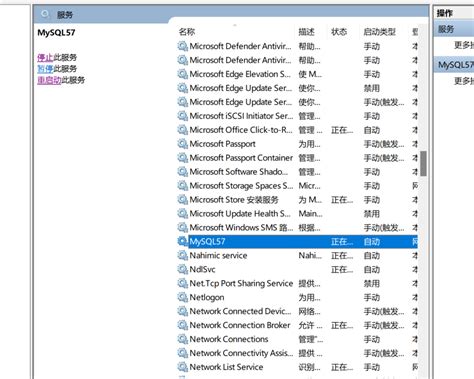This screenshot has height=379, width=474.
Task: Select Microsoft Edge Elevation Service name
Action: 240,74
